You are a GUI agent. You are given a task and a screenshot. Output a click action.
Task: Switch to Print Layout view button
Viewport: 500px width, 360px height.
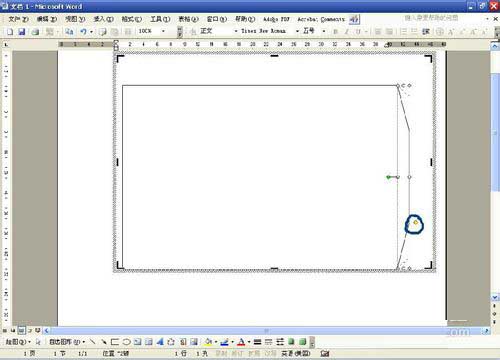click(21, 330)
